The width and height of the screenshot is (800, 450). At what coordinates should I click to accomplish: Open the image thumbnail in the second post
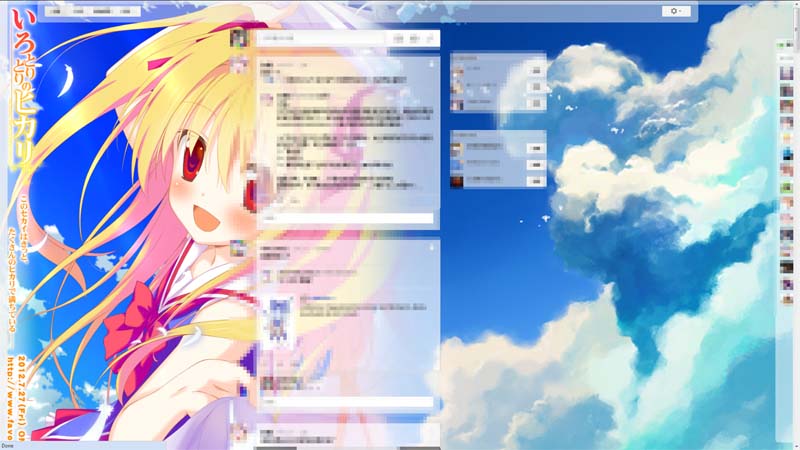pyautogui.click(x=280, y=319)
